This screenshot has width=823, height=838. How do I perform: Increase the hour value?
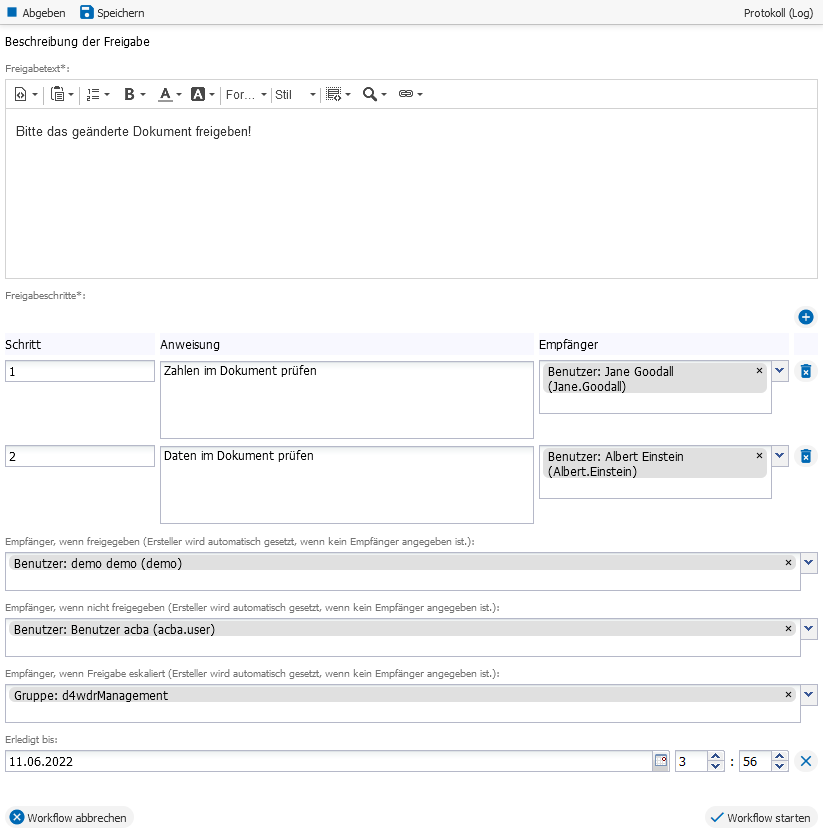click(716, 756)
